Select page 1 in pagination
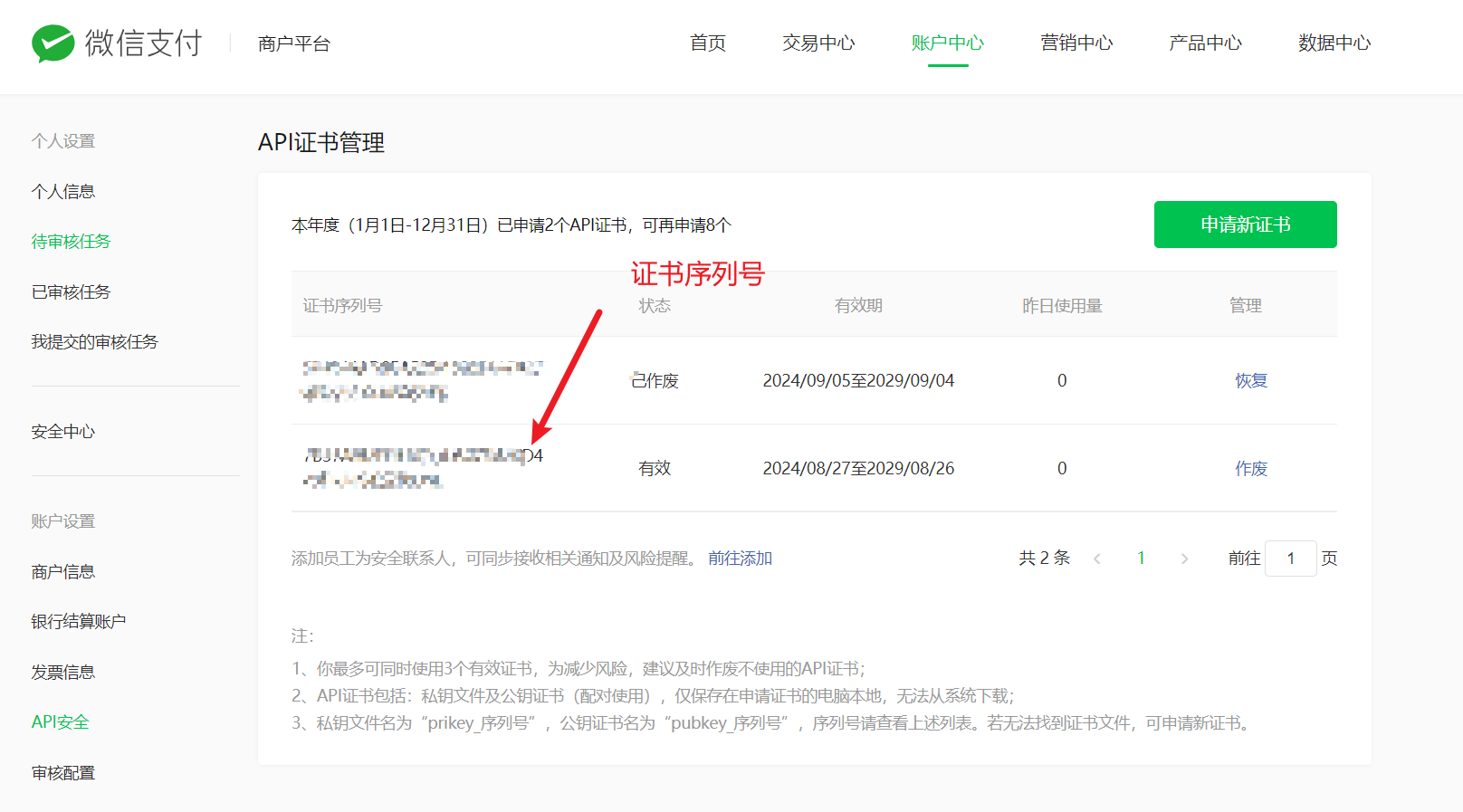The image size is (1463, 812). pos(1141,559)
